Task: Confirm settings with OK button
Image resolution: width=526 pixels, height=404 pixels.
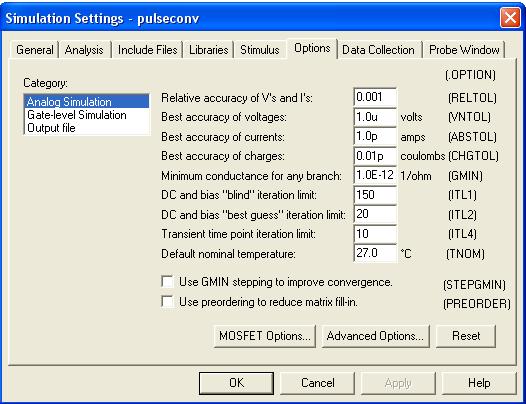Action: point(236,383)
